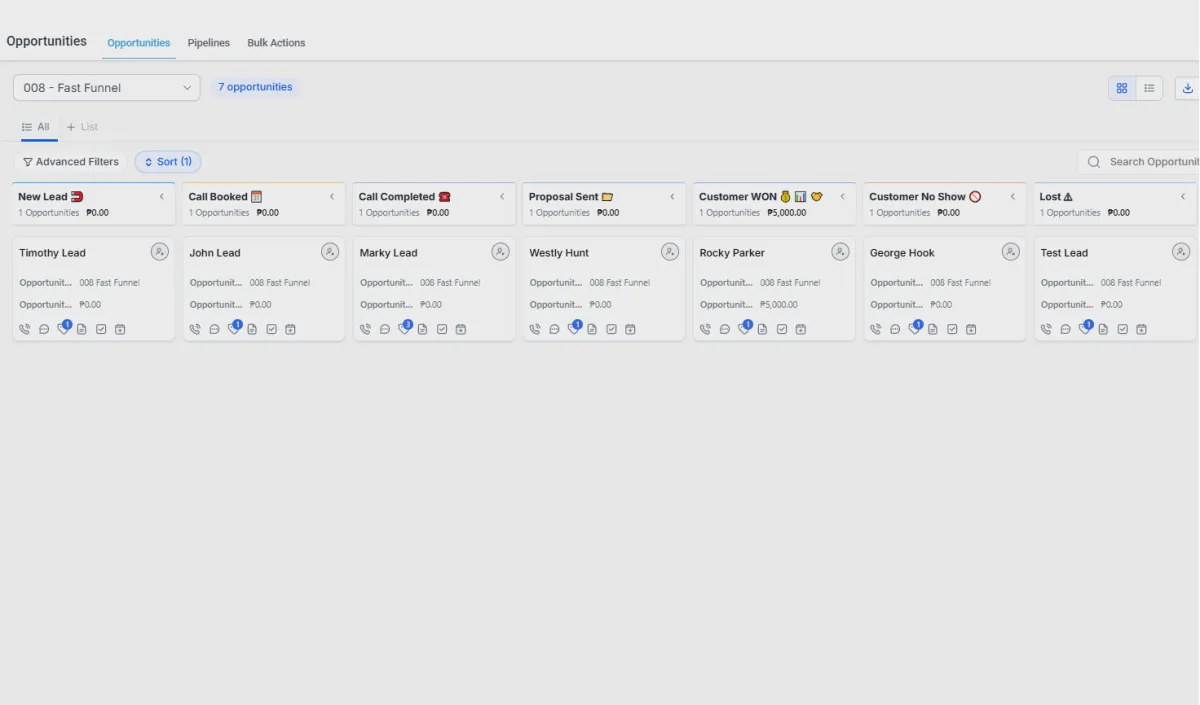Click the tags icon on Marky Lead card
This screenshot has width=1200, height=705.
pyautogui.click(x=404, y=329)
